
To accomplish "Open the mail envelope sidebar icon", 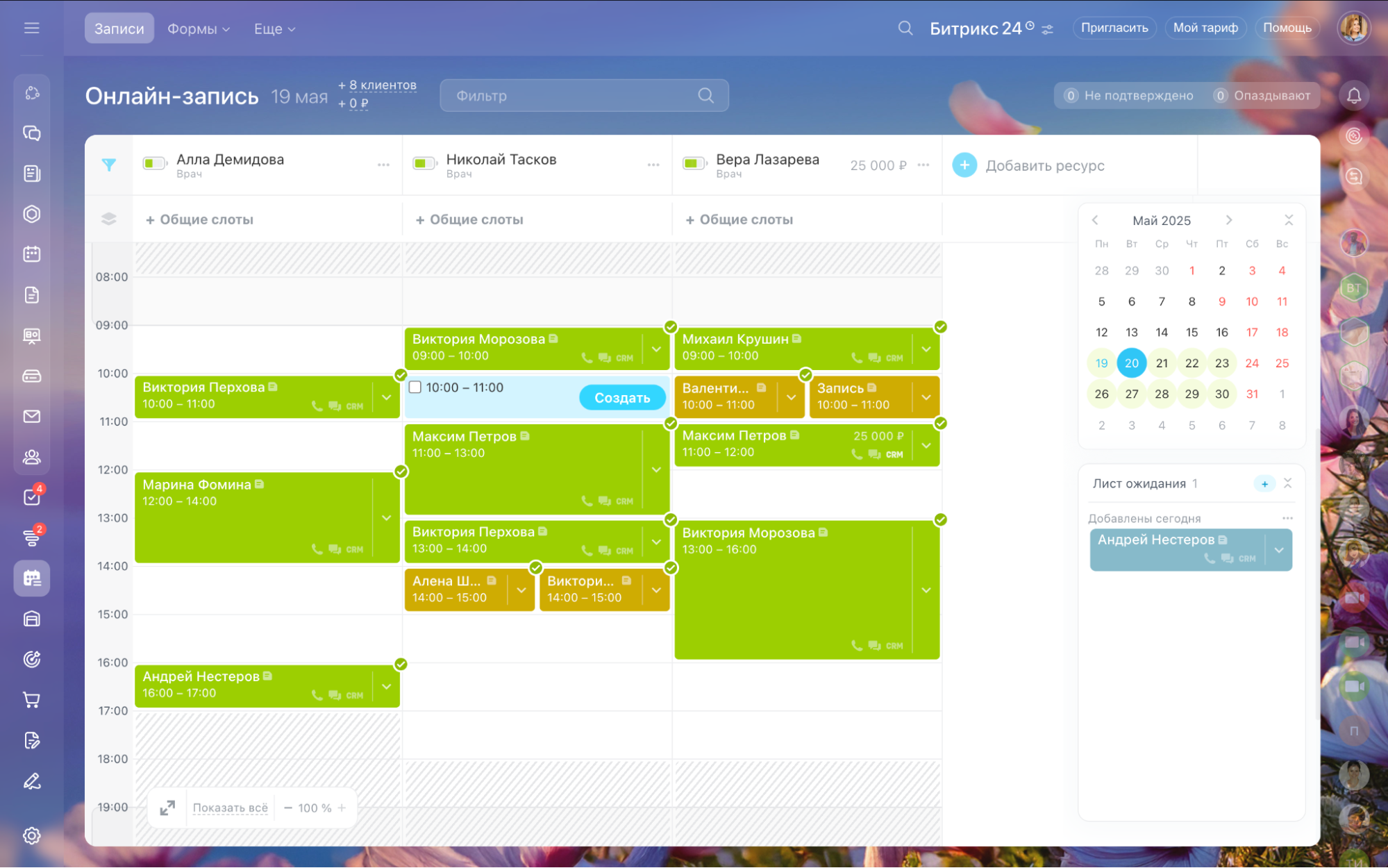I will pyautogui.click(x=32, y=417).
